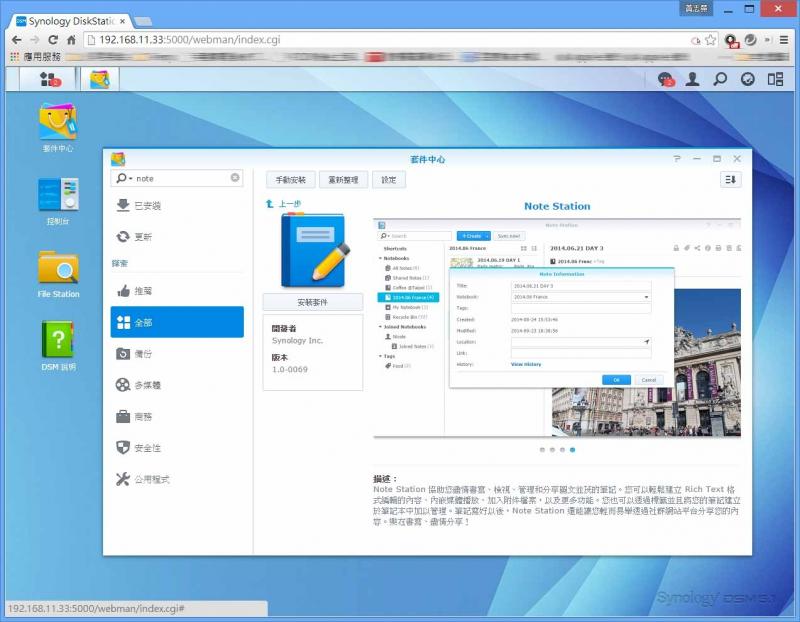Switch to Package Center in DSM taskbar

100,79
